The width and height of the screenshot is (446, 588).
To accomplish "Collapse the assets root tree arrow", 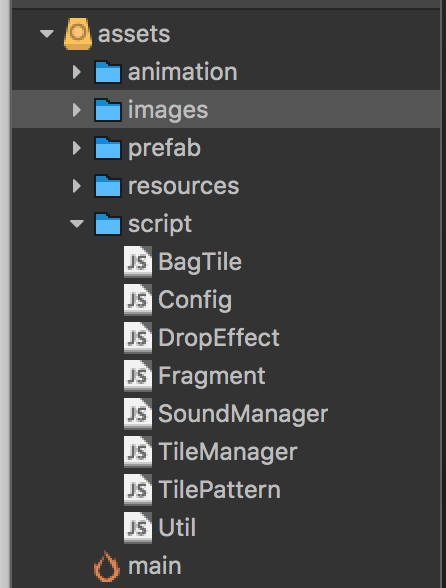I will [47, 34].
